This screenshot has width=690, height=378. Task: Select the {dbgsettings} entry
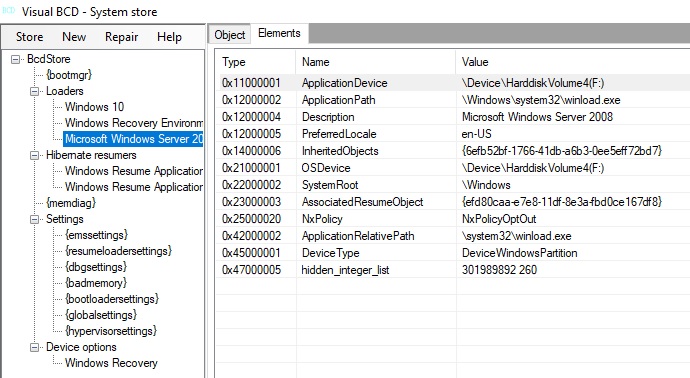point(96,267)
